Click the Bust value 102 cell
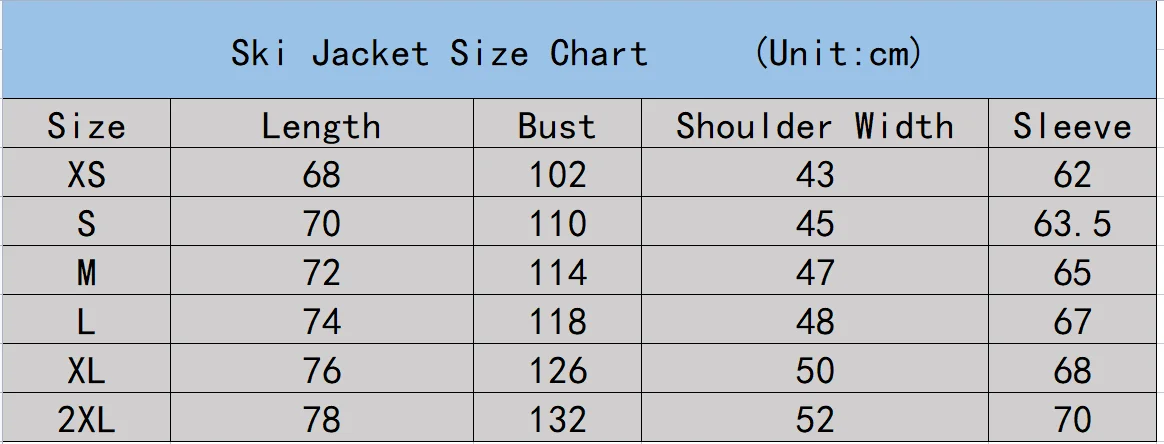1164x444 pixels. click(x=556, y=175)
